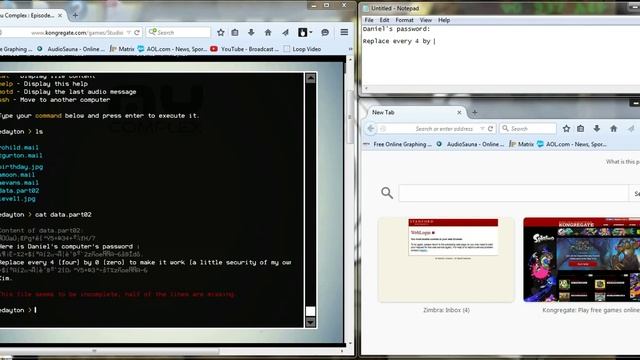
Task: Open downloads arrow in Kongregate browser window
Action: point(251,32)
